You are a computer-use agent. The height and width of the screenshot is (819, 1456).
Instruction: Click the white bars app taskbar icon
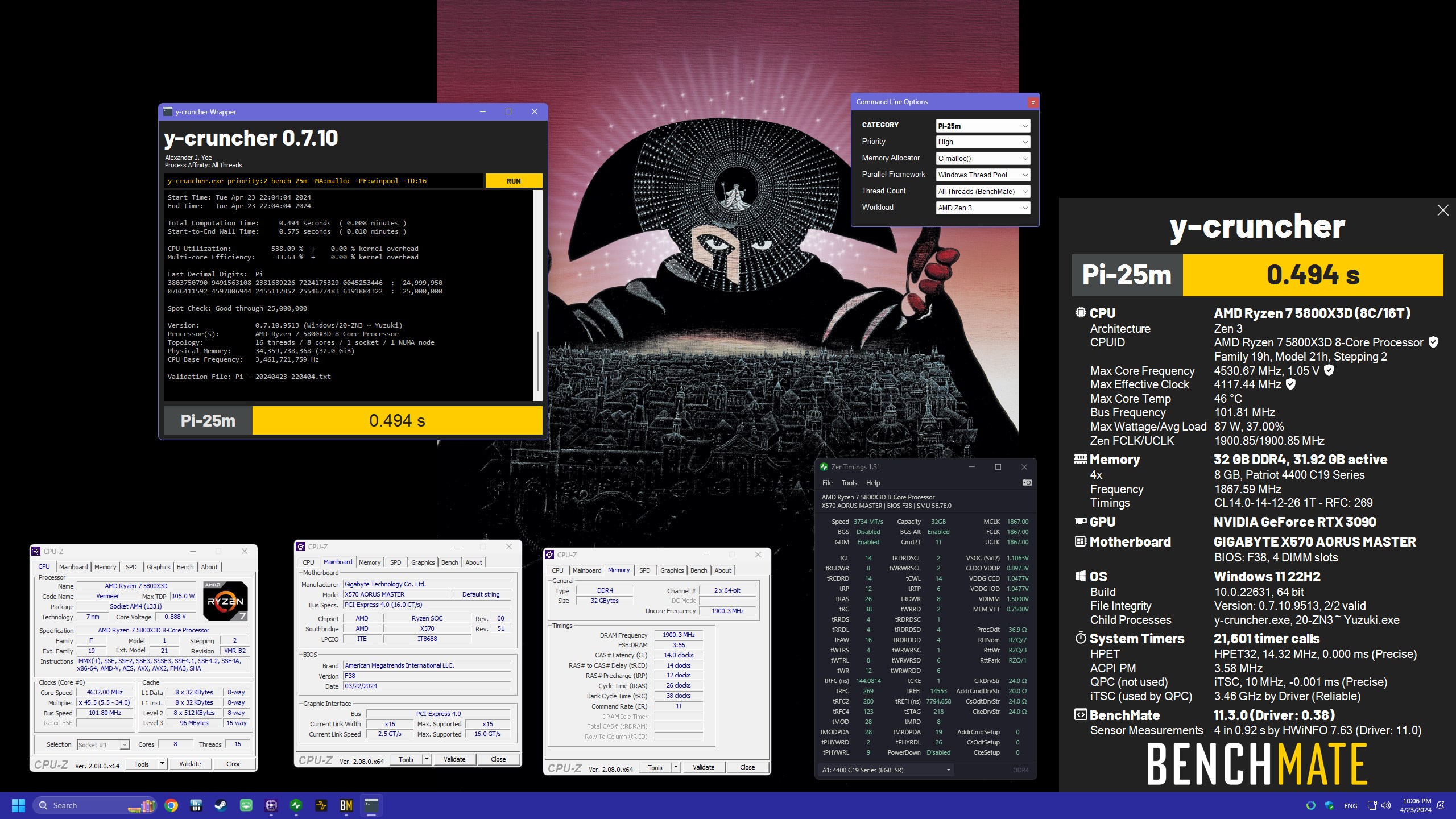coord(196,805)
